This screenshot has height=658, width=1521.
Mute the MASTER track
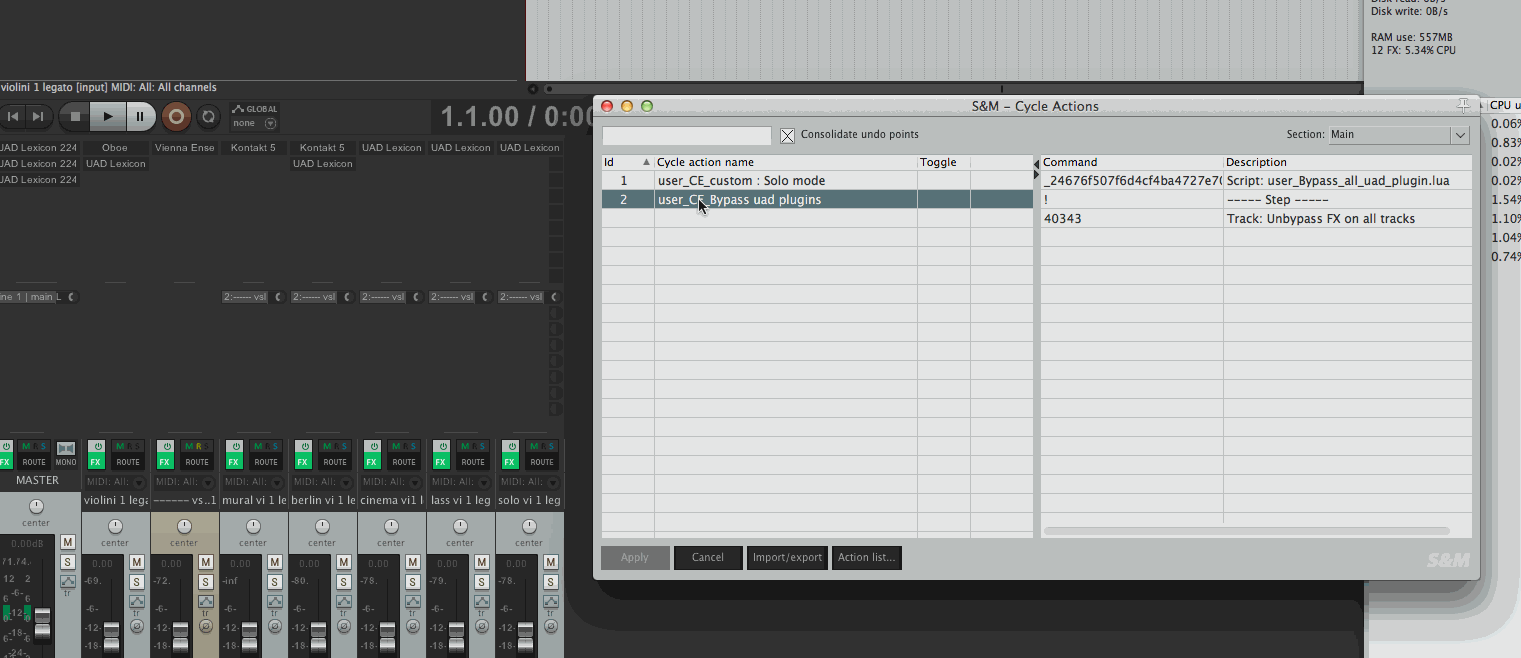pos(67,542)
